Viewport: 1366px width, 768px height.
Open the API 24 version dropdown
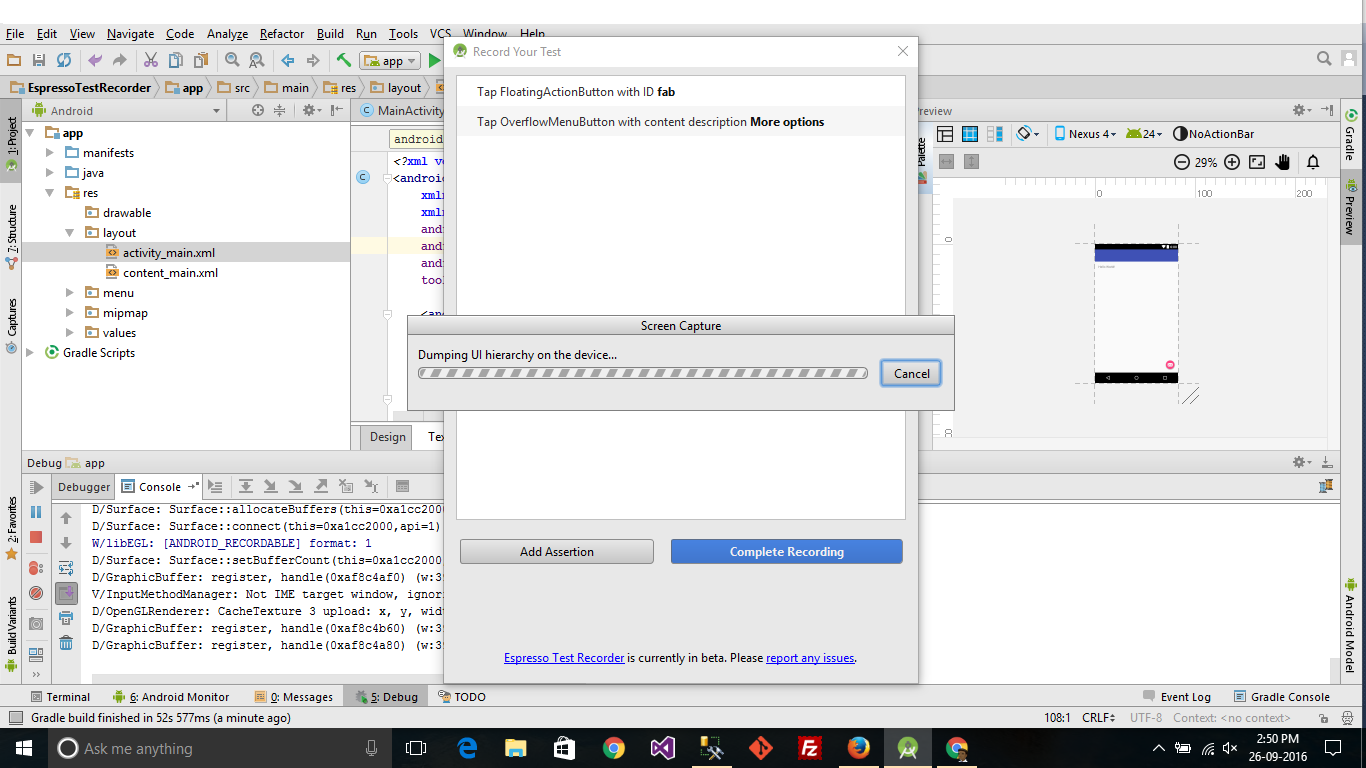tap(1146, 134)
